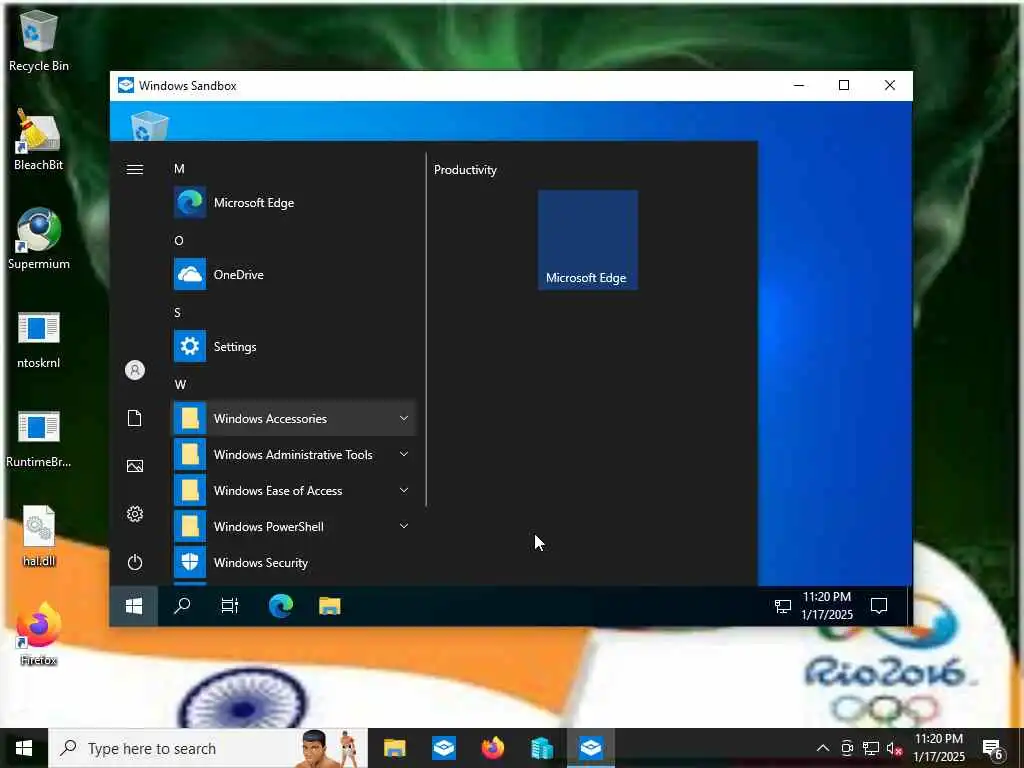
Task: Open File Explorer in the host taskbar
Action: point(394,748)
